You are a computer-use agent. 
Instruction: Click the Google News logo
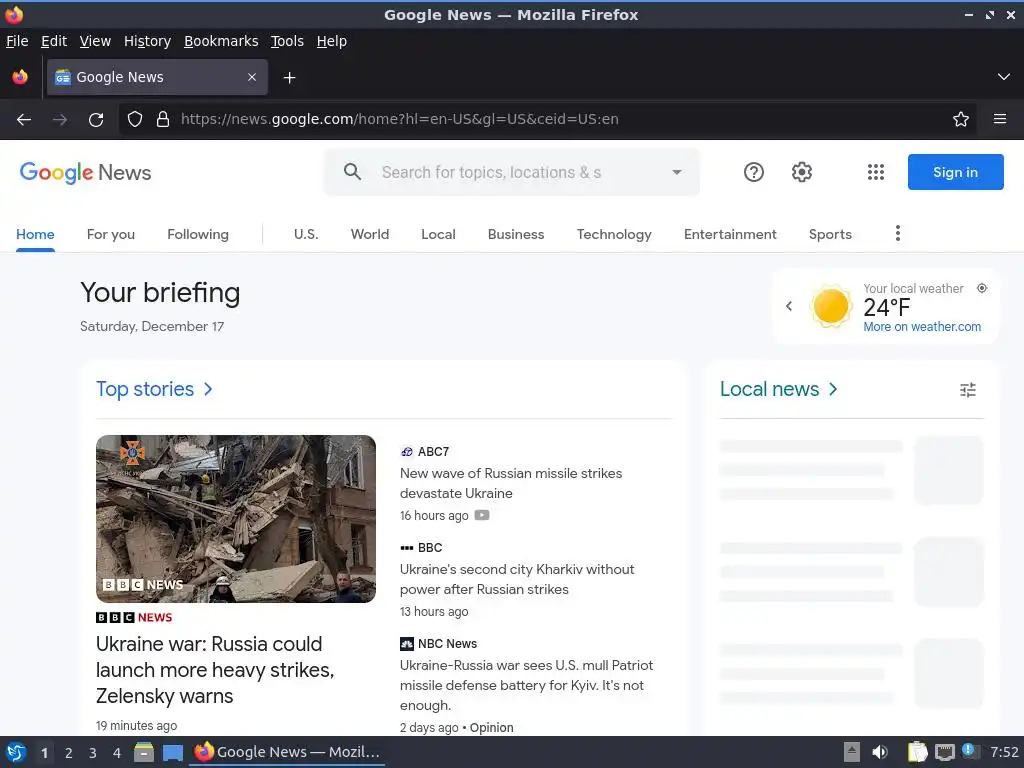(86, 172)
